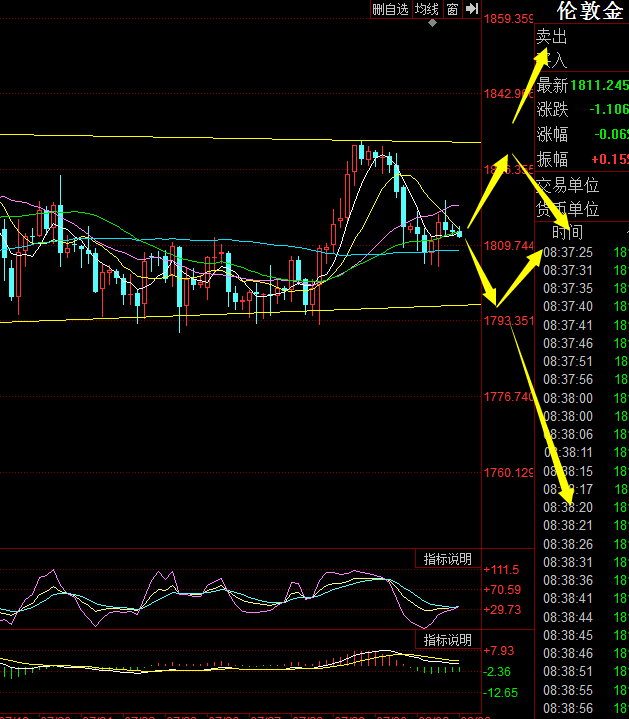Click the 1842.966 price axis label

509,94
